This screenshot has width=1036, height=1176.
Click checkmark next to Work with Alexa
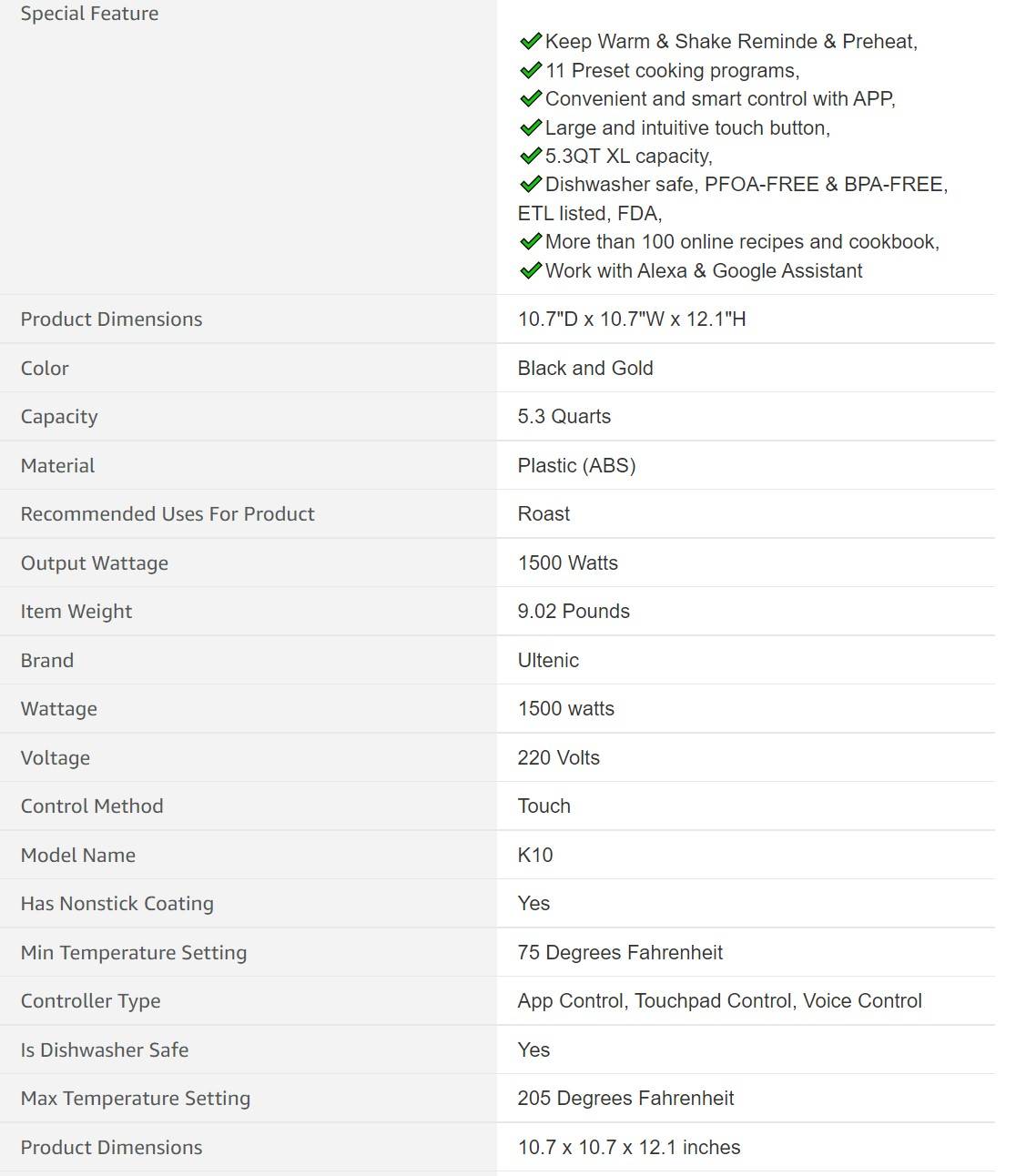click(x=531, y=270)
